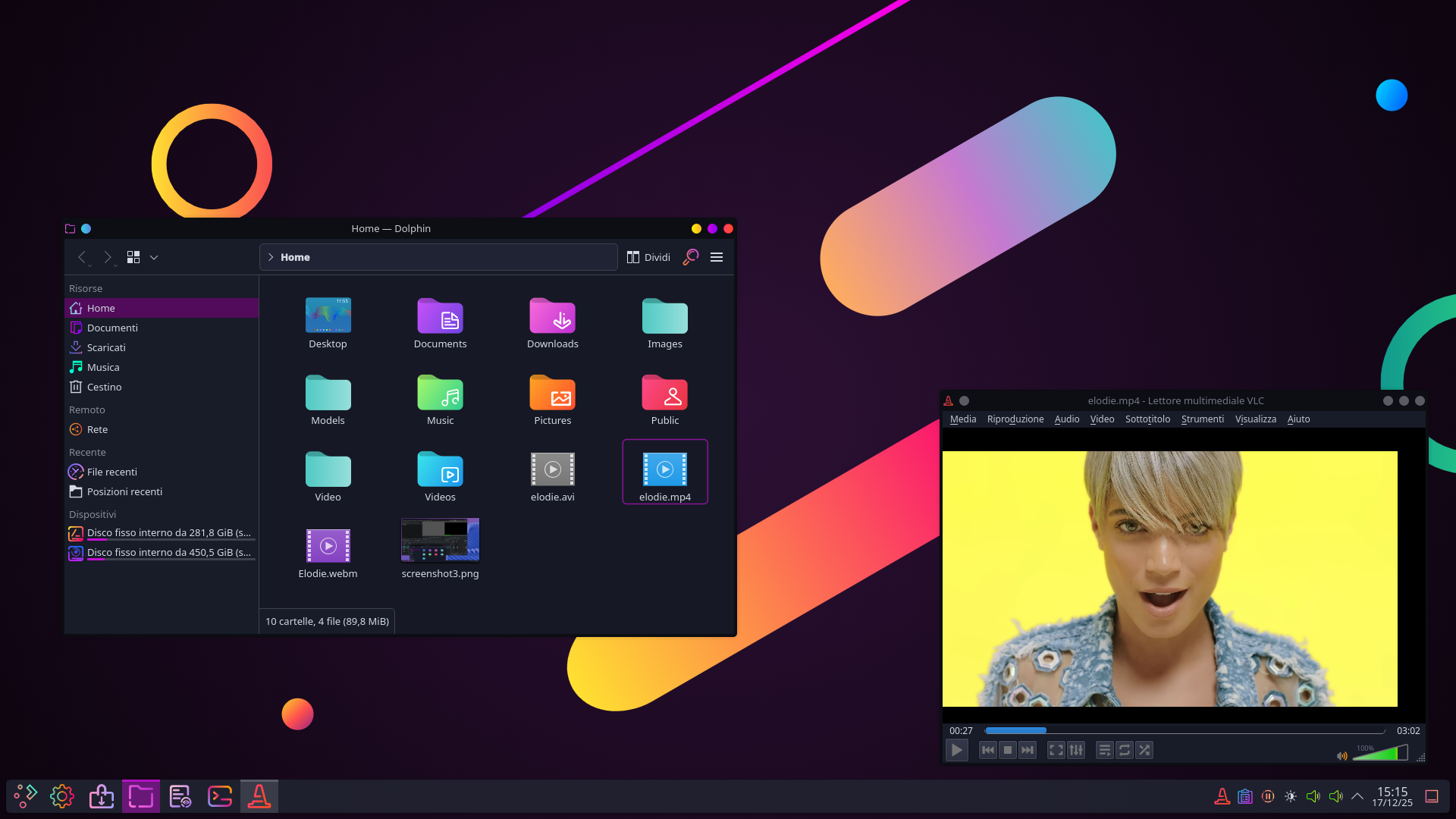This screenshot has width=1456, height=819.
Task: Open the Dolphin hamburger menu
Action: (717, 257)
